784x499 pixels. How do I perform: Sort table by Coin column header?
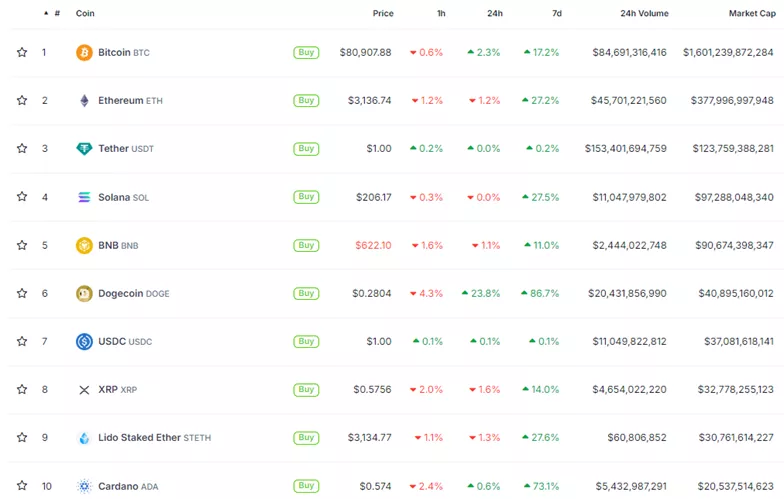pyautogui.click(x=85, y=14)
